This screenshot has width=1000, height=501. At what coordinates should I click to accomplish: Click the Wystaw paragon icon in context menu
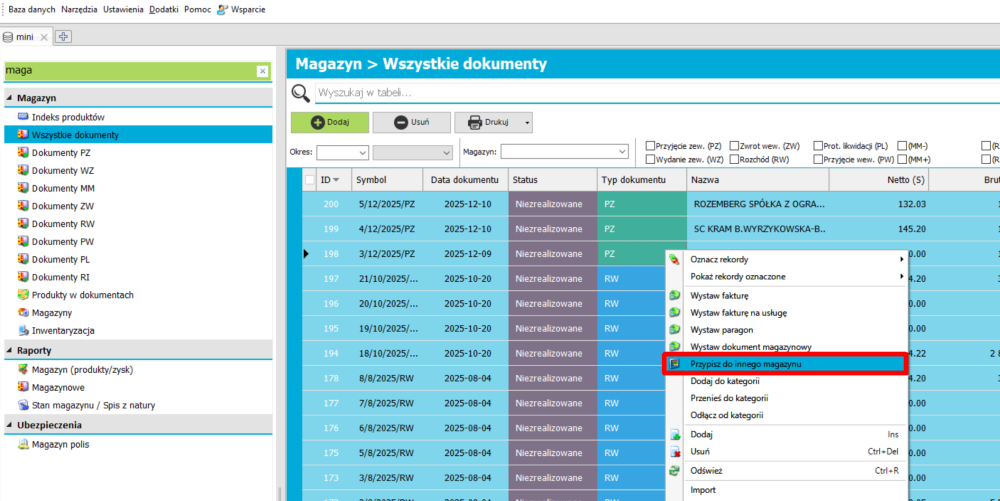click(x=675, y=329)
